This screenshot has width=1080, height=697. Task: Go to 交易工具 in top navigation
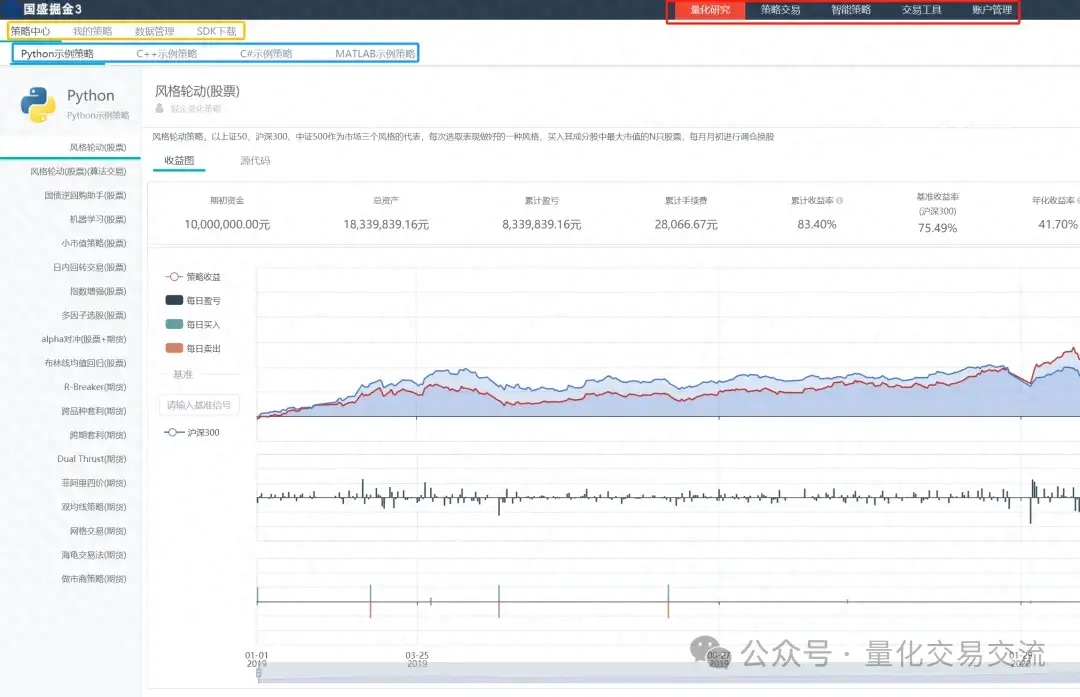click(x=922, y=10)
